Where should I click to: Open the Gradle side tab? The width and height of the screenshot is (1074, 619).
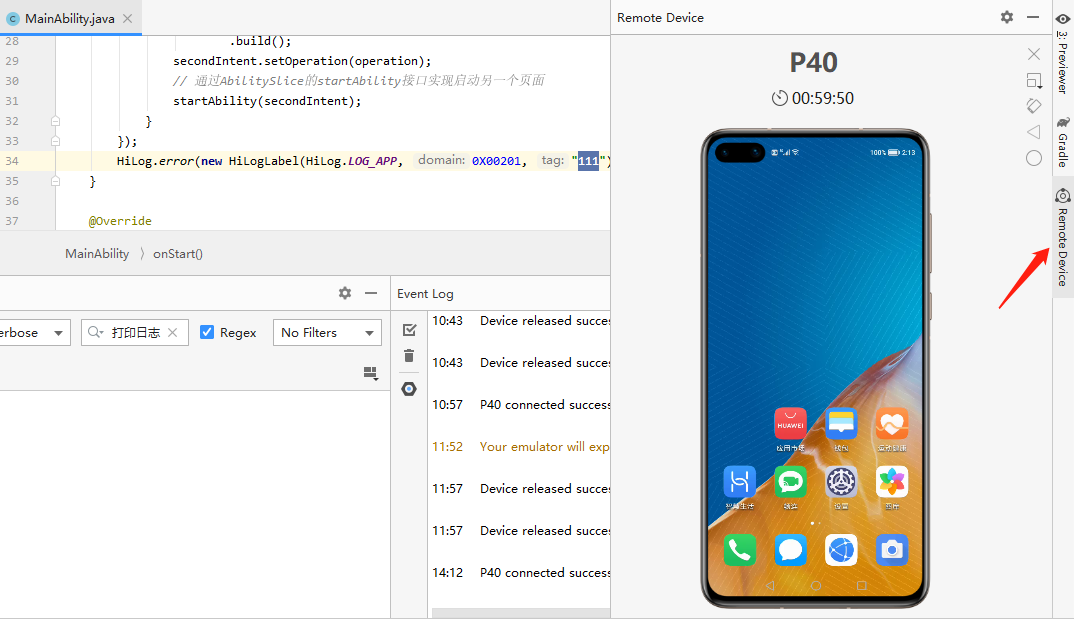1062,142
